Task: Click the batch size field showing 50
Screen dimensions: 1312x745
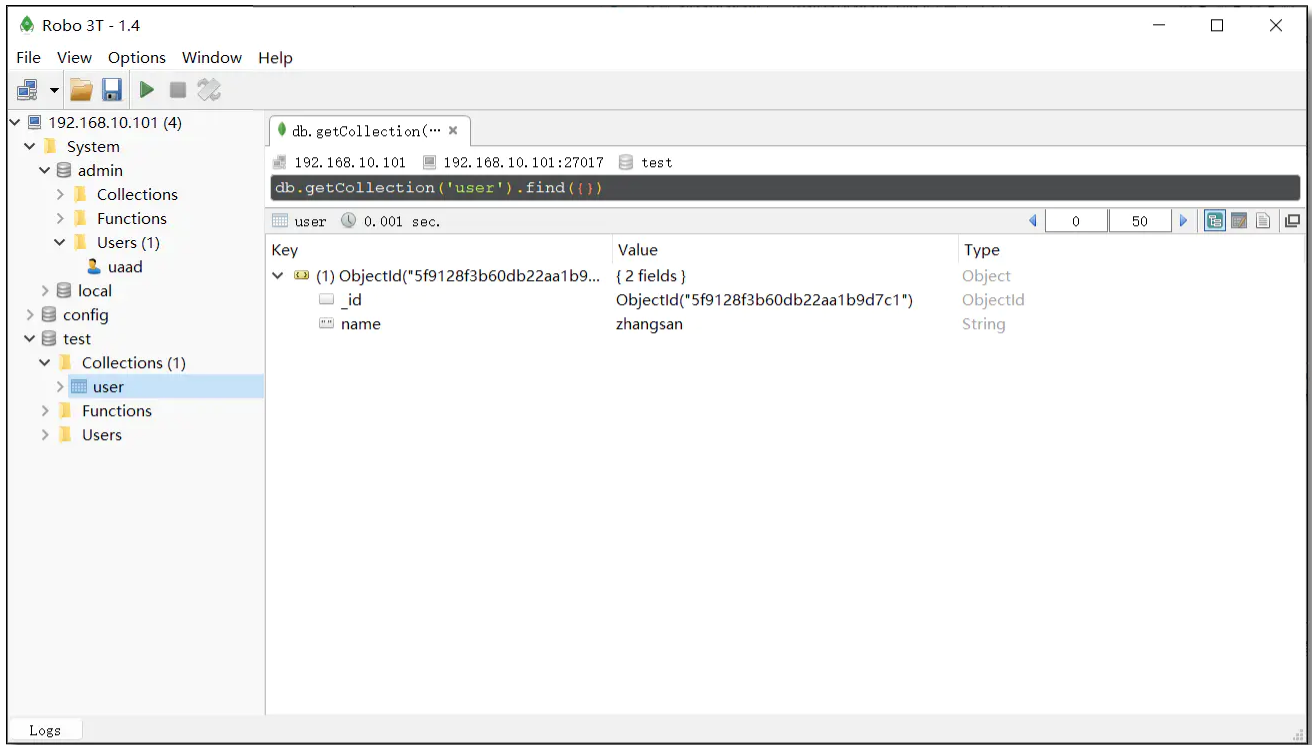Action: click(x=1140, y=221)
